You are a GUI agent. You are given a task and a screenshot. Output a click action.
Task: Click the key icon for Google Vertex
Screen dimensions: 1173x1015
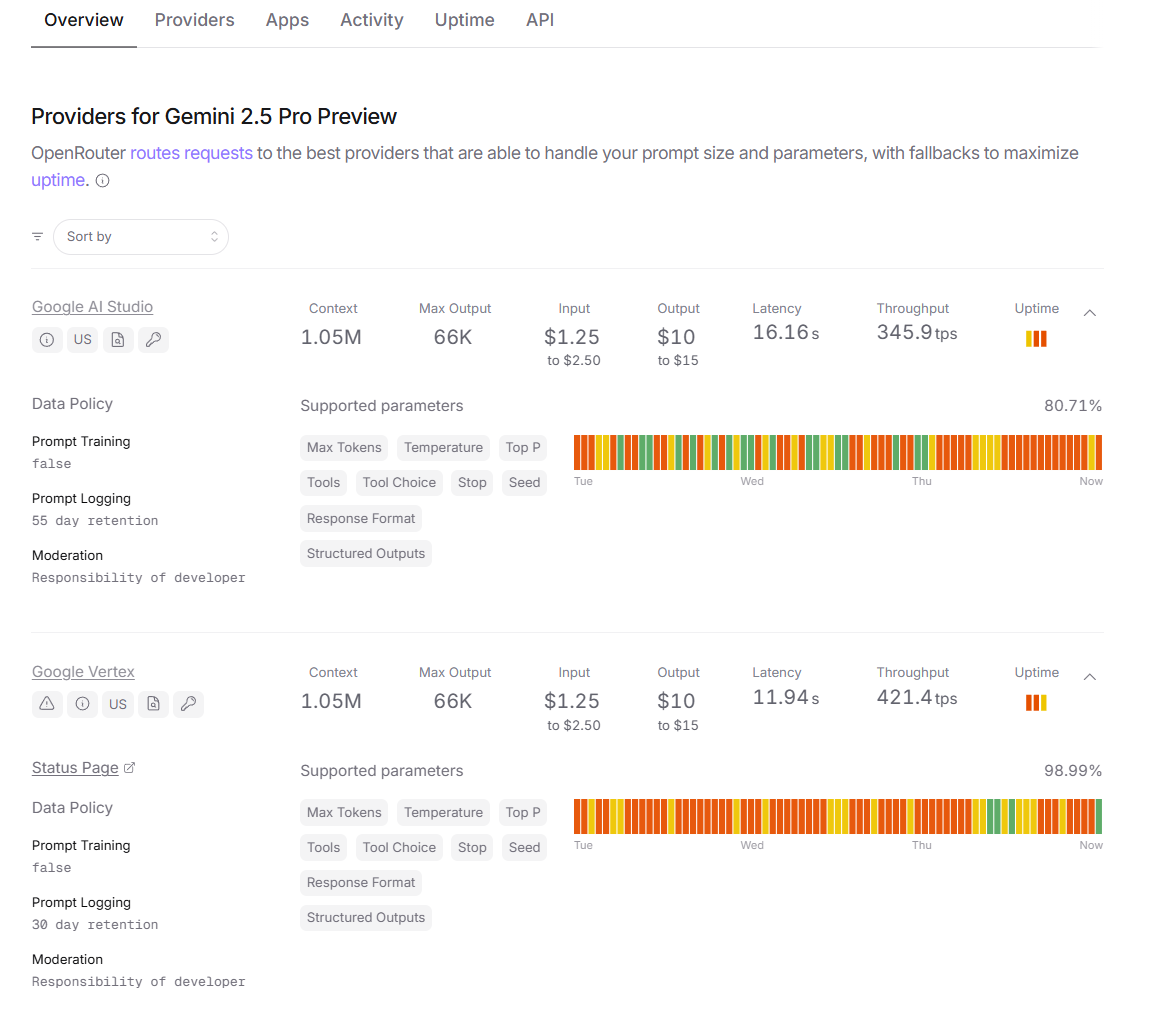click(x=188, y=704)
